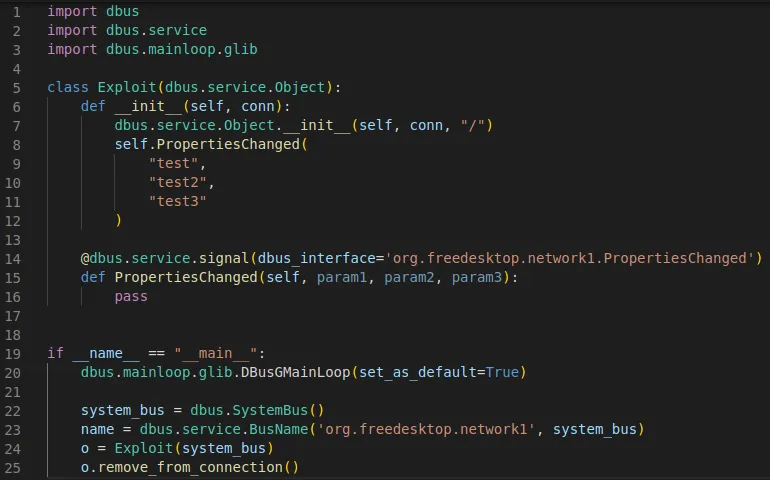
Task: Click 'Exploit(system_bus)' on line 24
Action: [x=194, y=449]
